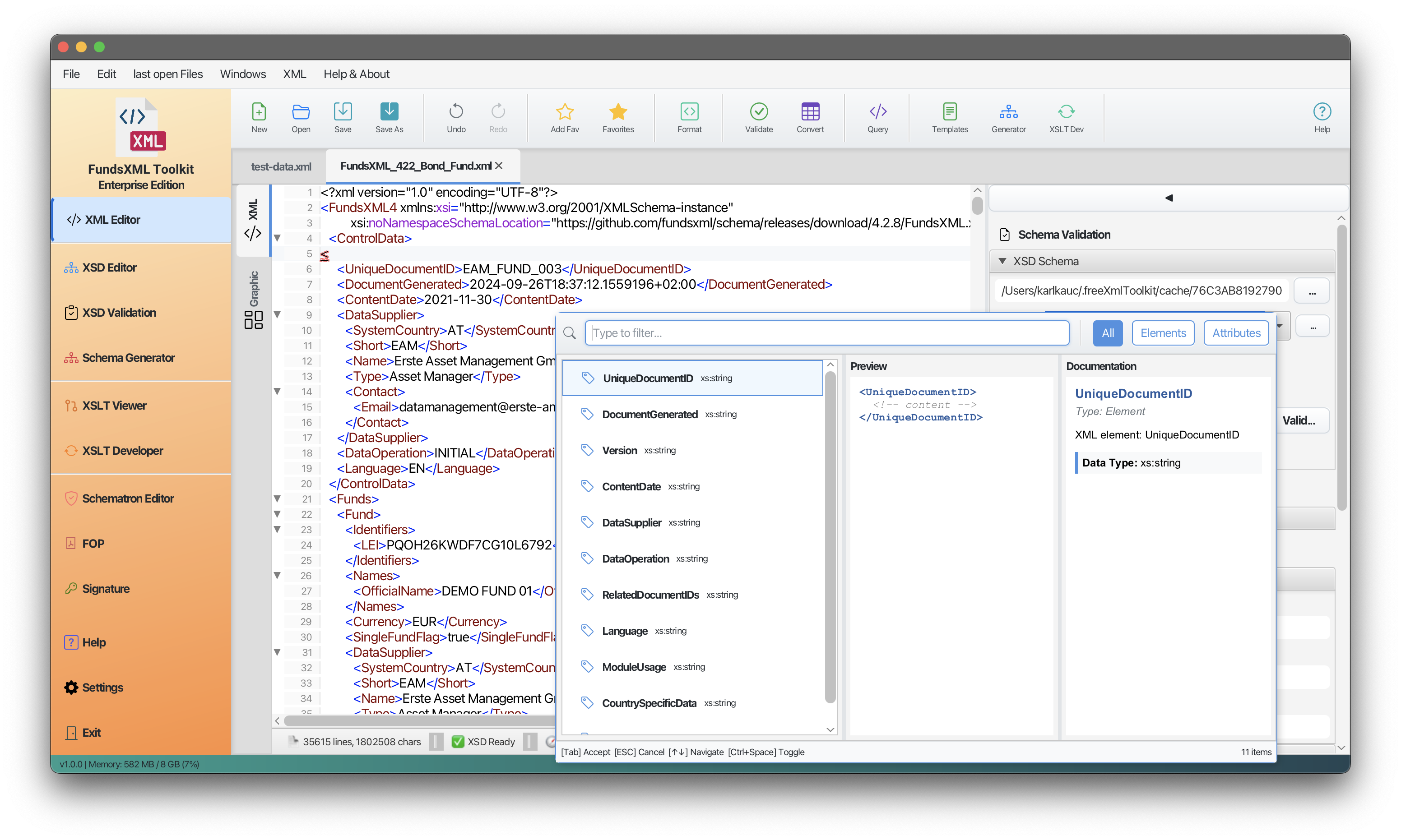Browse for a schema file path
The image size is (1401, 840).
1312,291
